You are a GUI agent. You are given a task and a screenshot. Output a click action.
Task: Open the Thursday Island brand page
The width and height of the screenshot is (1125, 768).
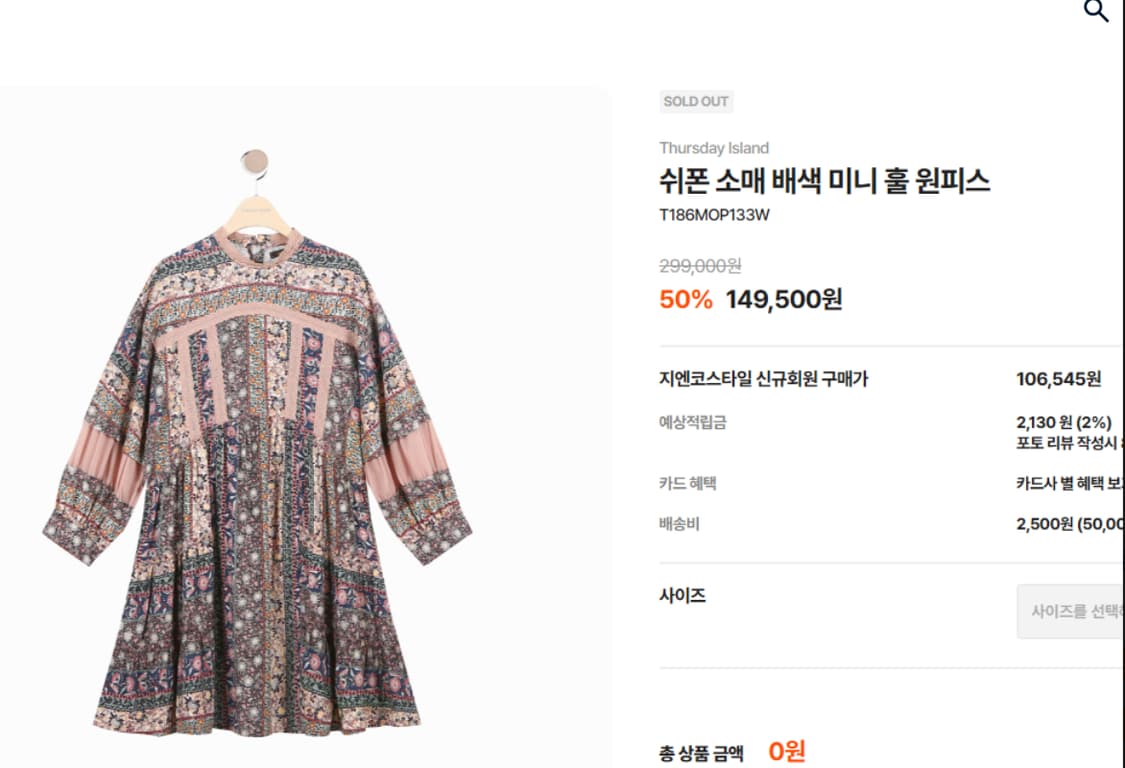tap(714, 147)
